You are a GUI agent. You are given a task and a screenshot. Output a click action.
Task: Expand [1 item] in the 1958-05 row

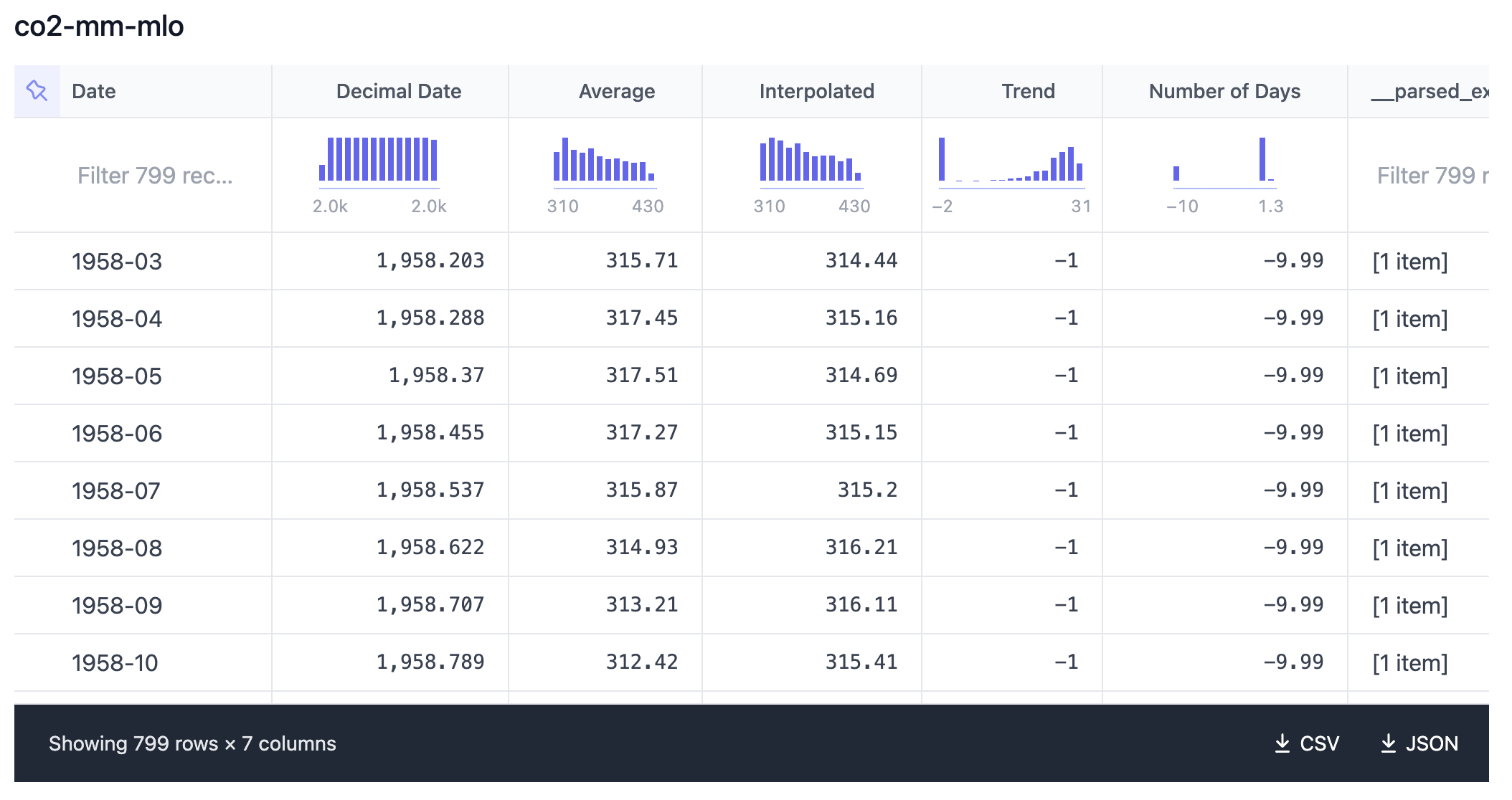tap(1410, 376)
